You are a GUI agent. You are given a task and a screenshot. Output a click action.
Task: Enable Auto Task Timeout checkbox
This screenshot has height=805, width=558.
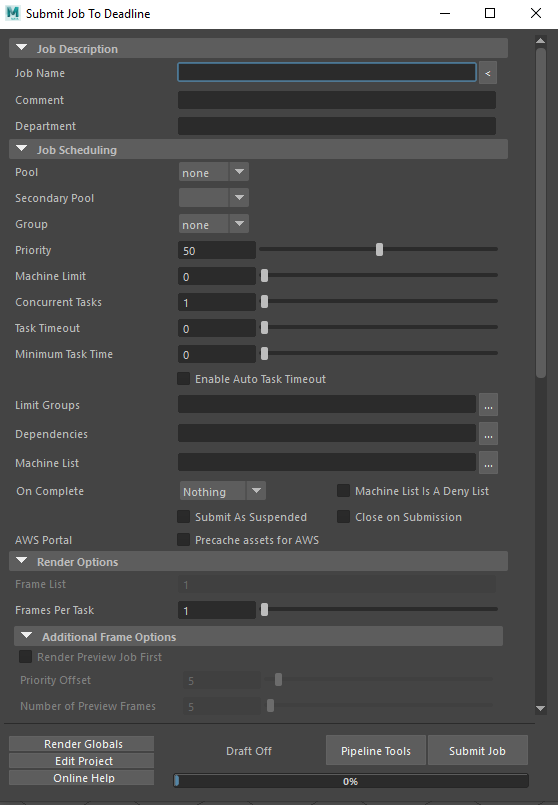[183, 379]
